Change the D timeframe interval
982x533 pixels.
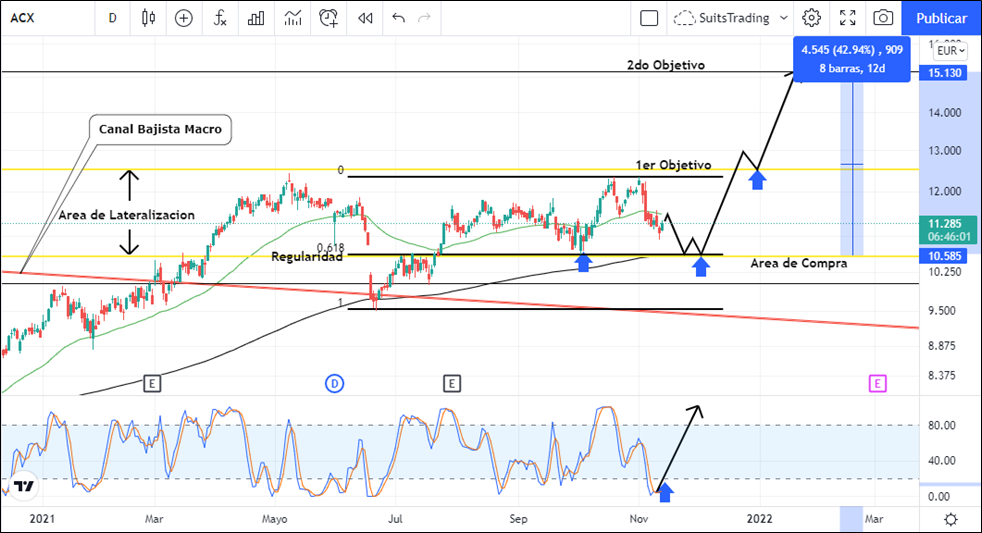click(x=112, y=18)
